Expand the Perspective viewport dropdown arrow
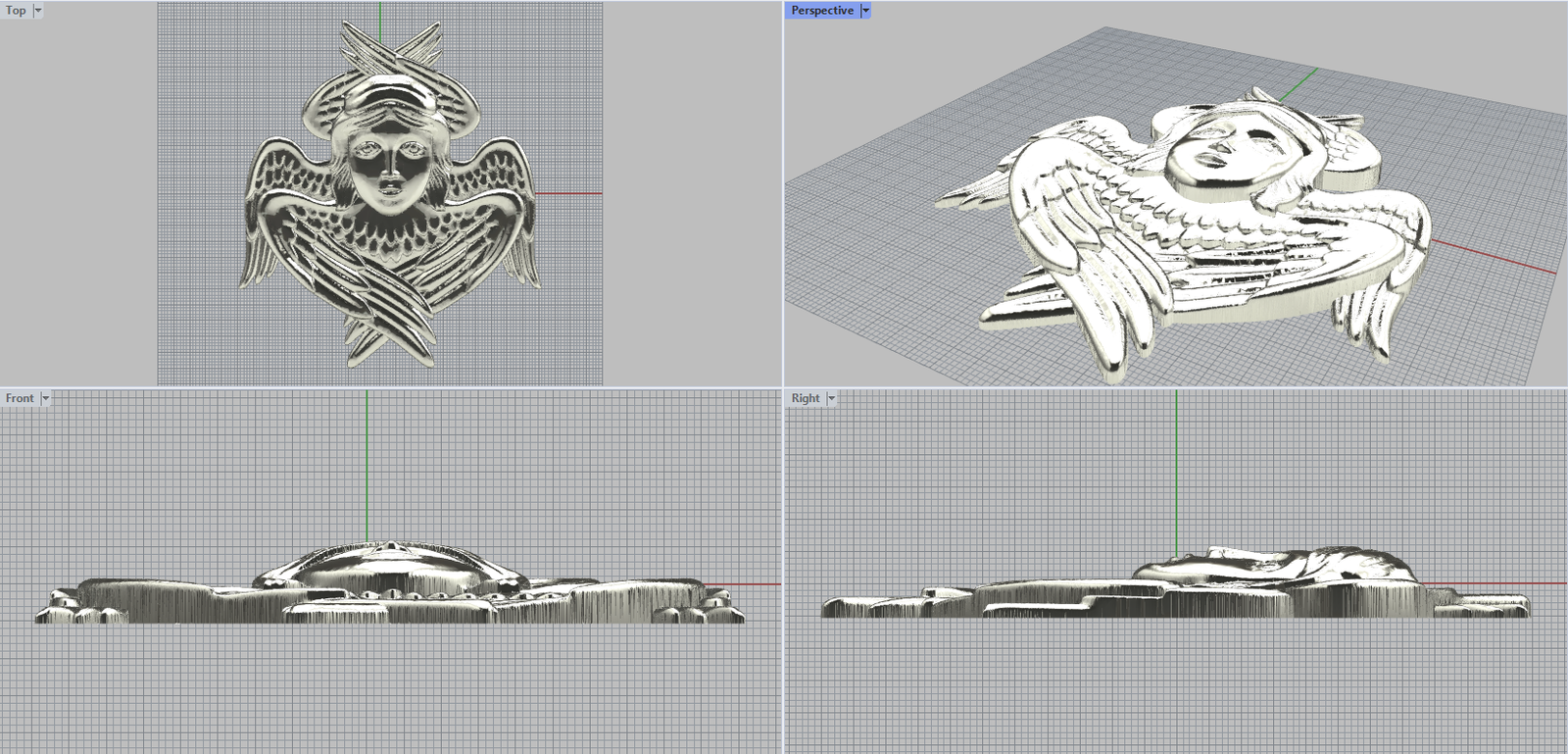Viewport: 1568px width, 754px height. [865, 11]
